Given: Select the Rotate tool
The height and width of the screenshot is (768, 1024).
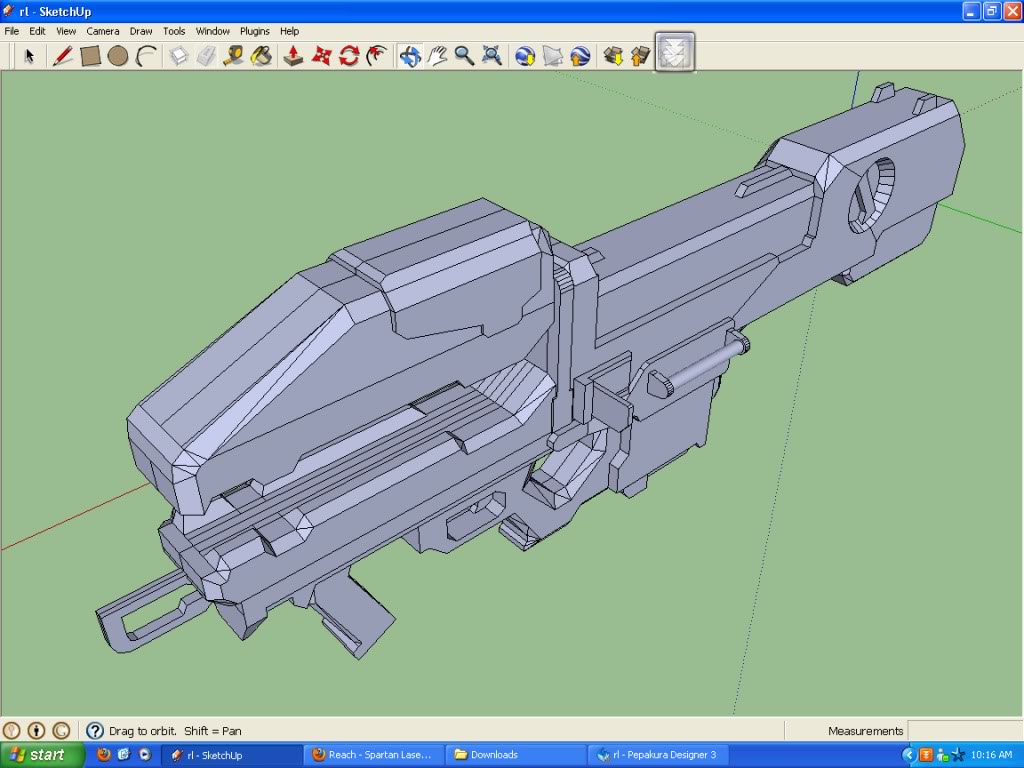Looking at the screenshot, I should 349,56.
